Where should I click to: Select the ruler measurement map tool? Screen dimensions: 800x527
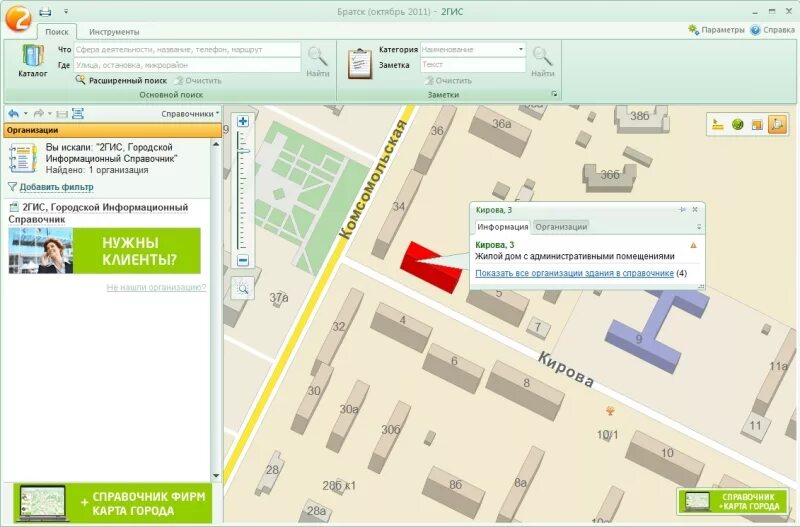tap(718, 124)
